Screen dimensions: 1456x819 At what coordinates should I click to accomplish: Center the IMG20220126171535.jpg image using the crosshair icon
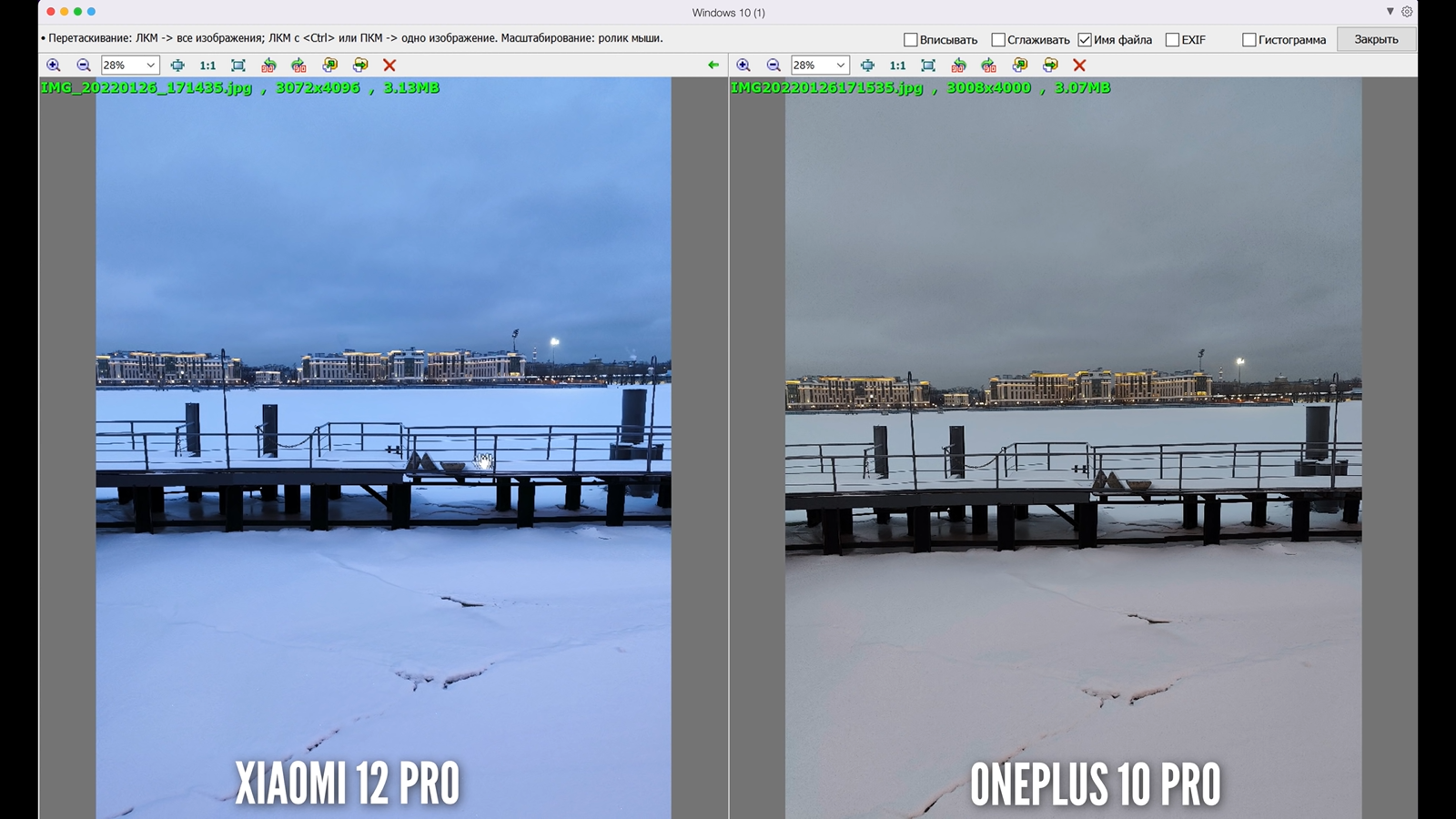[867, 66]
